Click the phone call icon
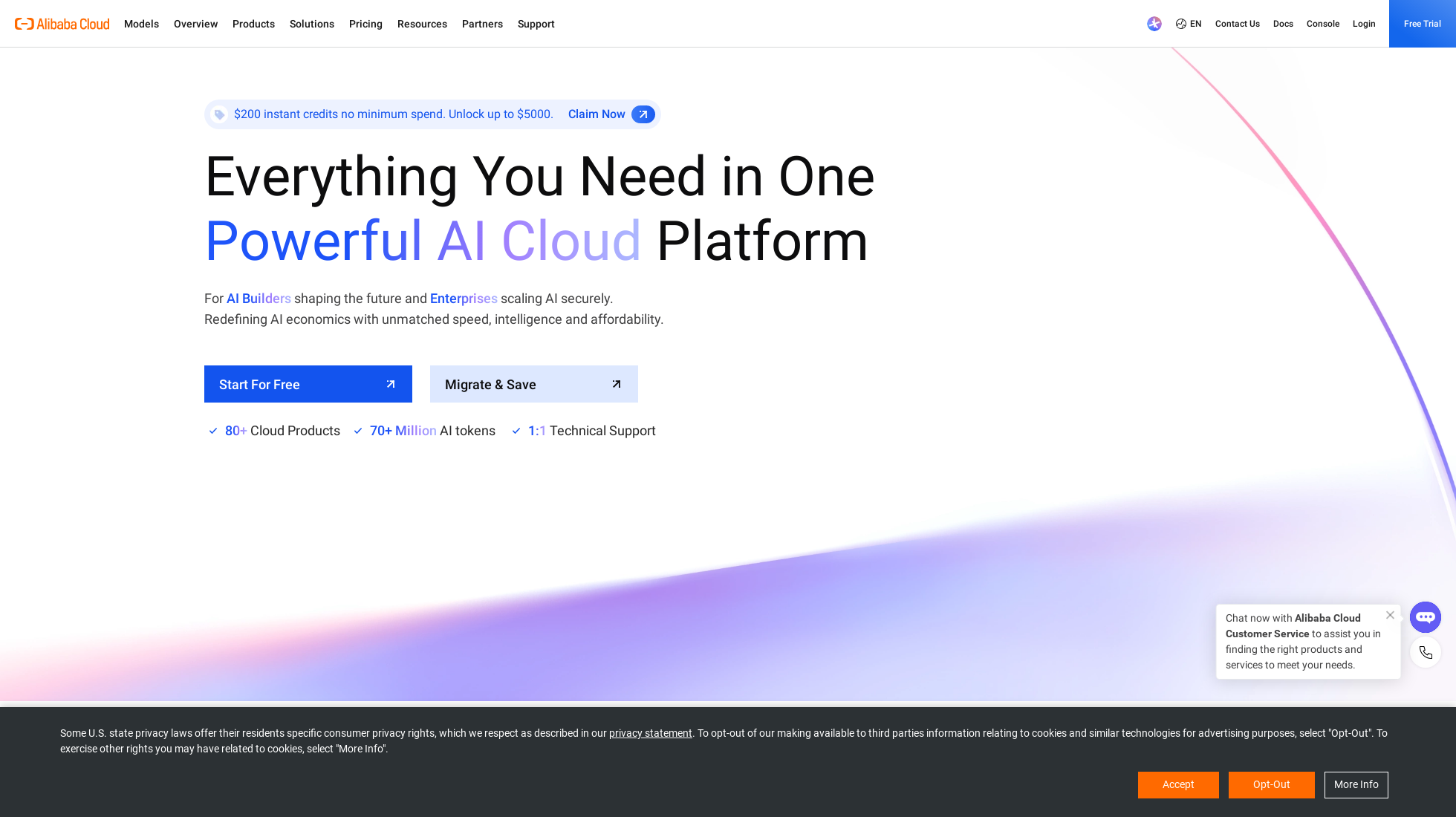This screenshot has height=817, width=1456. pyautogui.click(x=1426, y=652)
